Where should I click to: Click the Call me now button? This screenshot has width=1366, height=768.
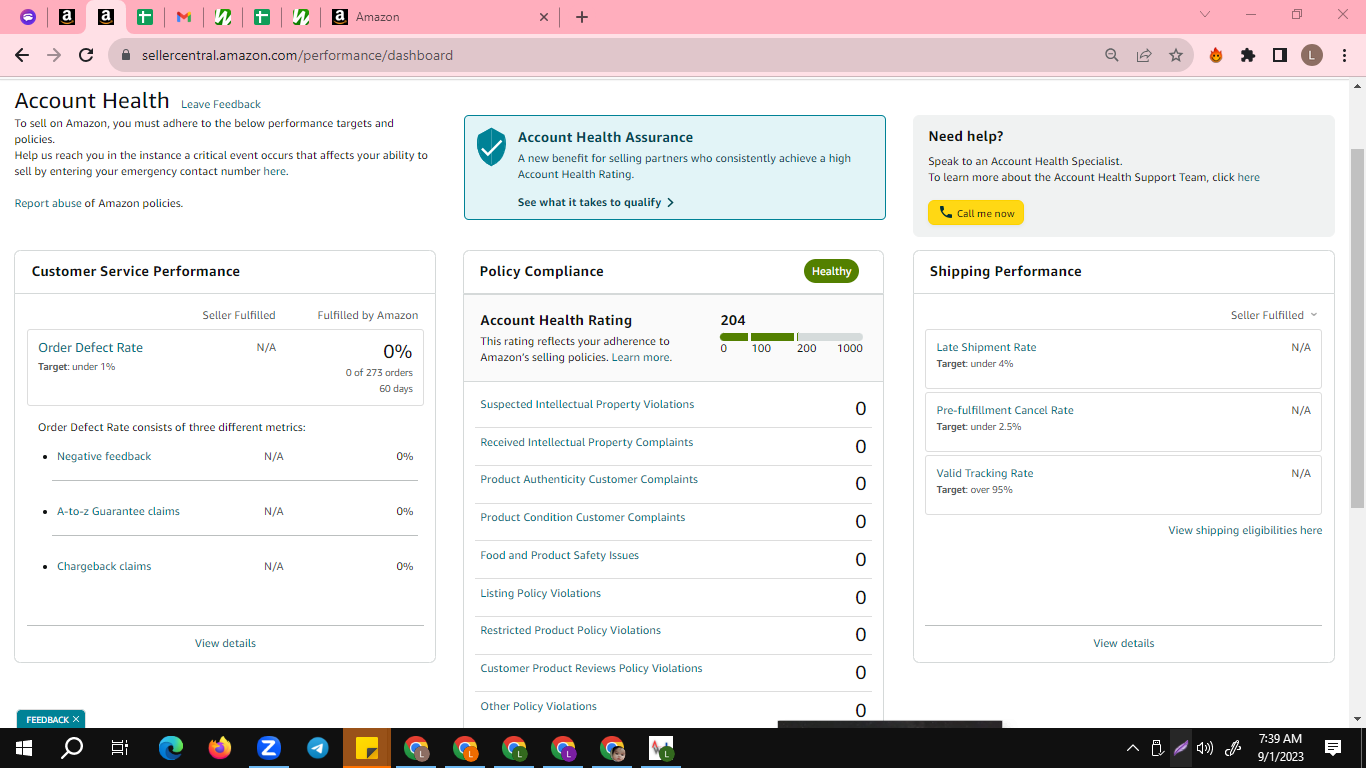click(976, 213)
